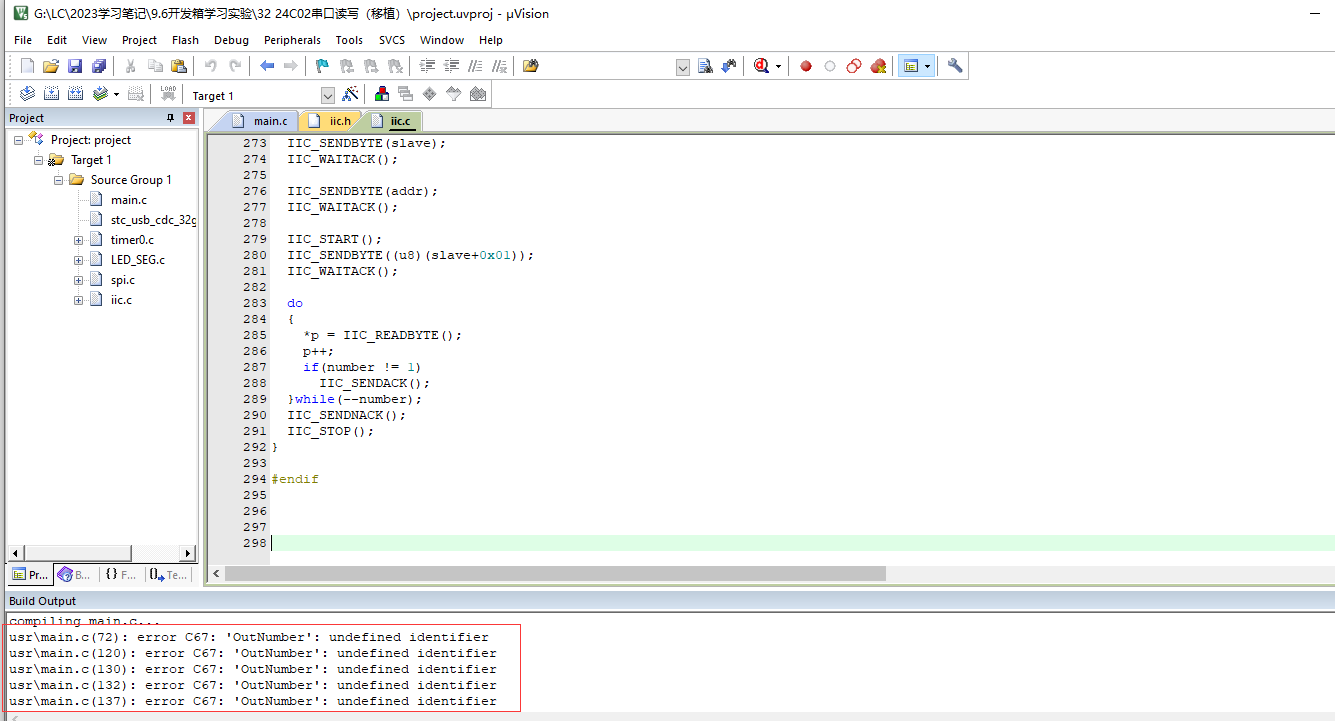
Task: Switch to the Books bottom panel tab
Action: 75,575
